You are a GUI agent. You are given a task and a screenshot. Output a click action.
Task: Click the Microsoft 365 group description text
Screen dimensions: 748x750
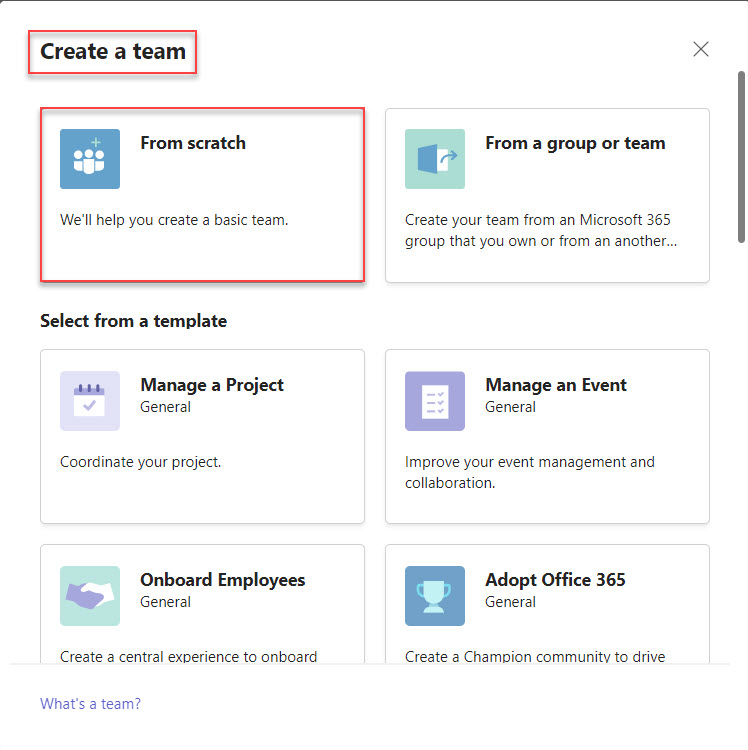(541, 230)
